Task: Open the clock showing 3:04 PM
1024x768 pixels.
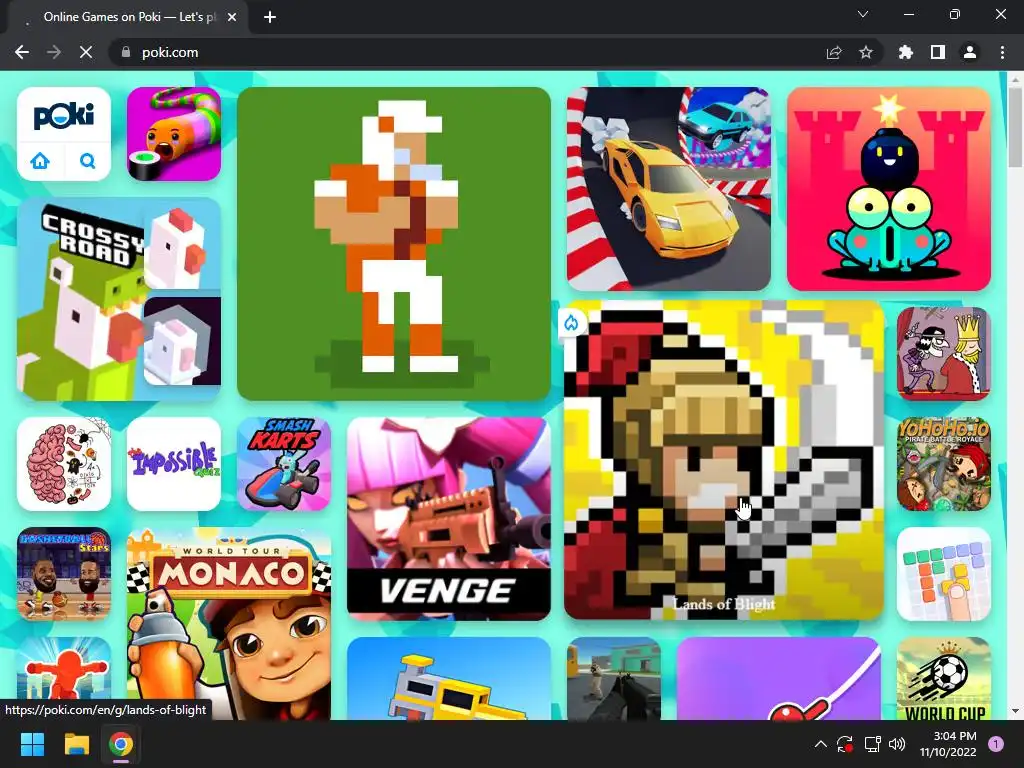Action: click(x=948, y=744)
